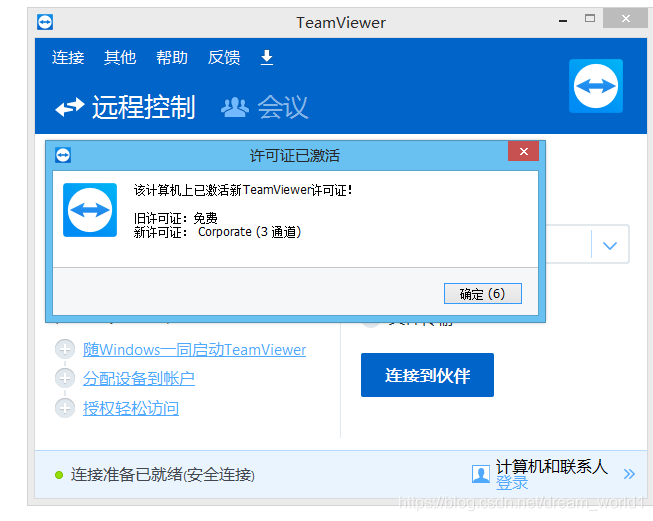Click the remote control arrows icon

tap(70, 107)
